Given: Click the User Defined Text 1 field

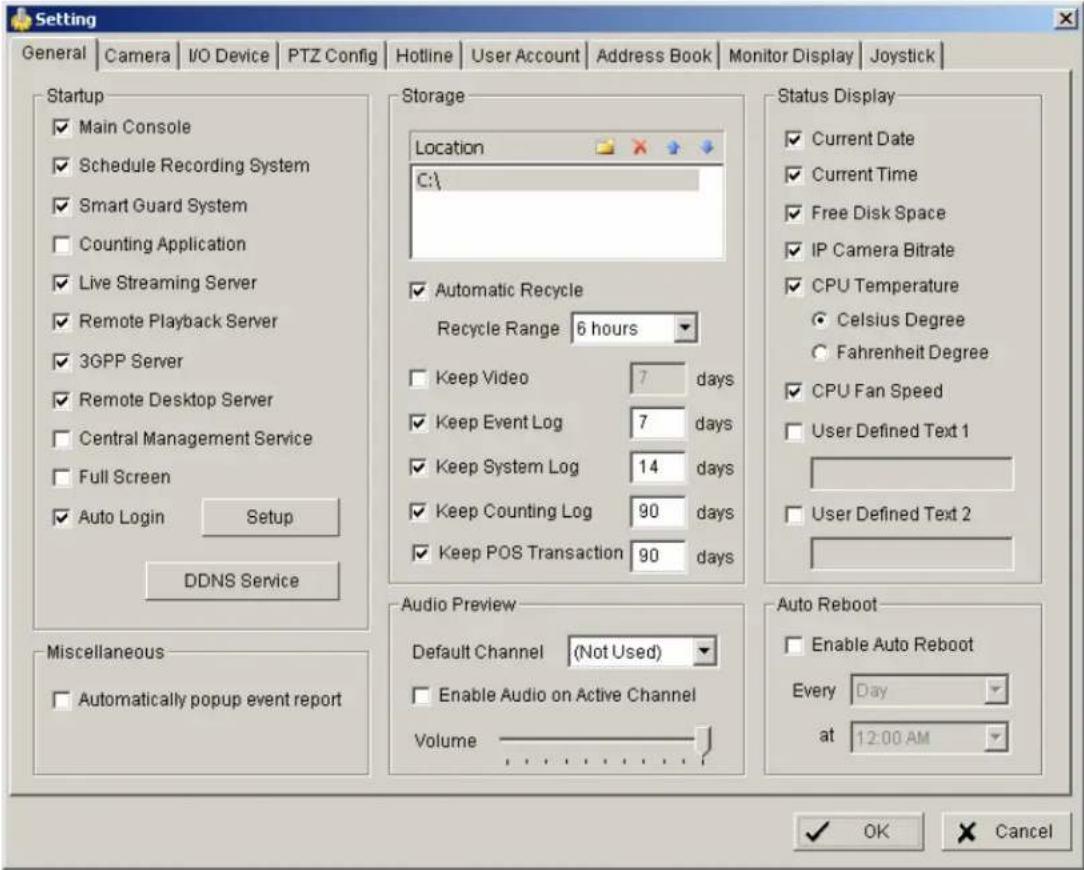Looking at the screenshot, I should coord(912,474).
